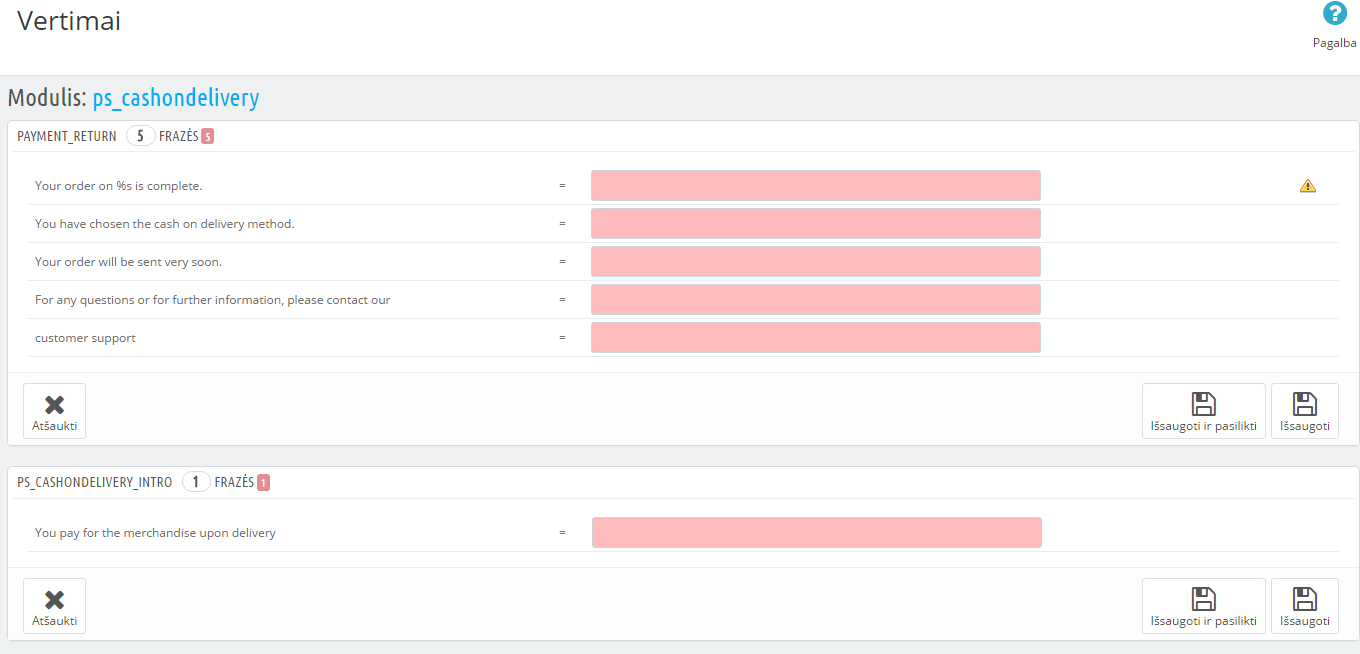Click the warning icon beside first phrase

[1308, 185]
